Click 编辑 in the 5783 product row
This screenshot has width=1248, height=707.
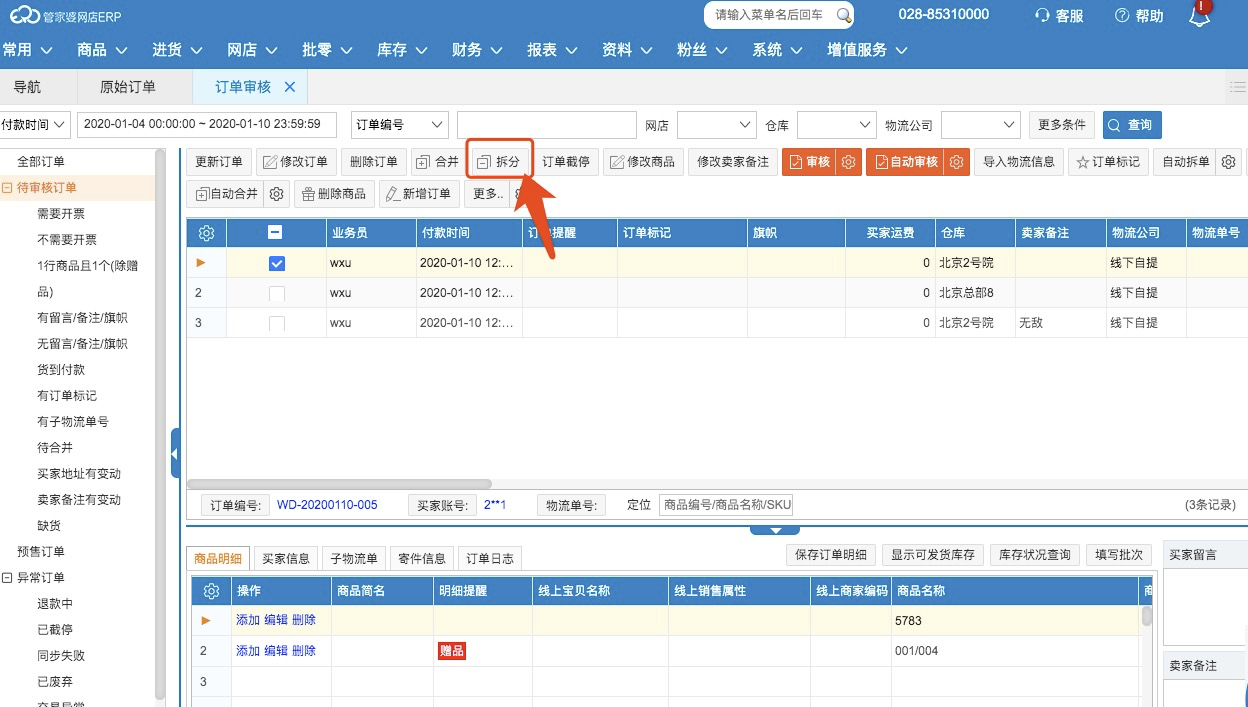tap(275, 620)
